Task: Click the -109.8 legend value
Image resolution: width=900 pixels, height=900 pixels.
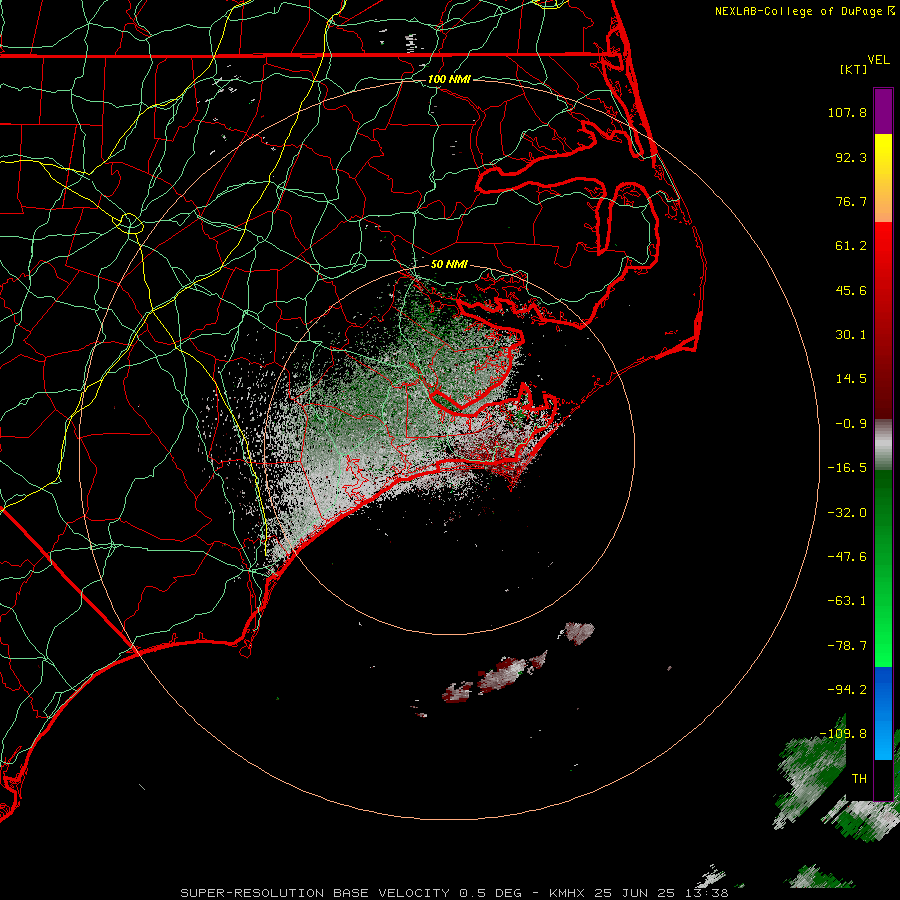Action: tap(843, 734)
